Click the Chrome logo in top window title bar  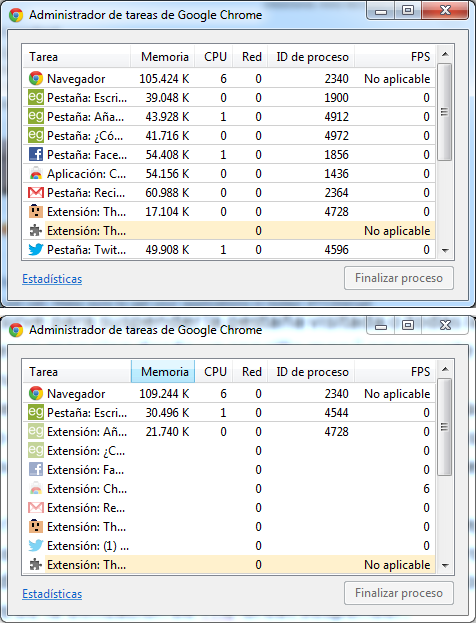[x=16, y=15]
